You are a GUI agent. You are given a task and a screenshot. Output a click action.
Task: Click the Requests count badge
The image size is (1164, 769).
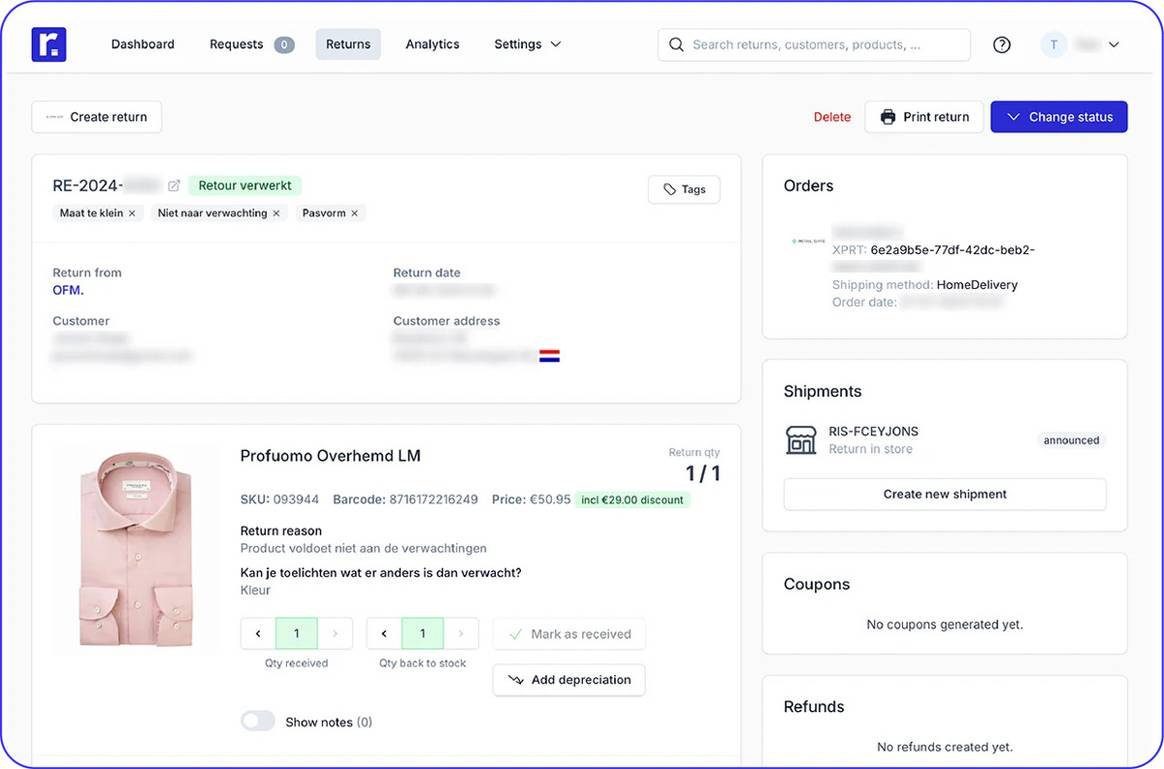(x=284, y=45)
